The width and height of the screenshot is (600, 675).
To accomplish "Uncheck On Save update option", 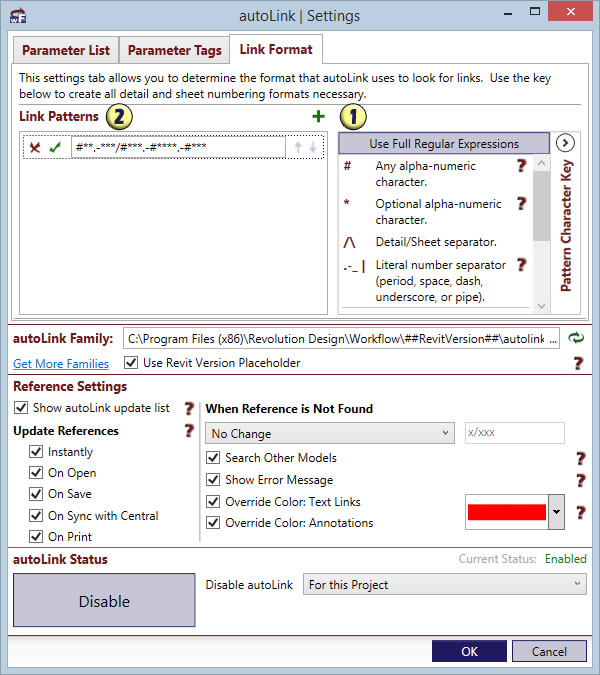I will 36,494.
